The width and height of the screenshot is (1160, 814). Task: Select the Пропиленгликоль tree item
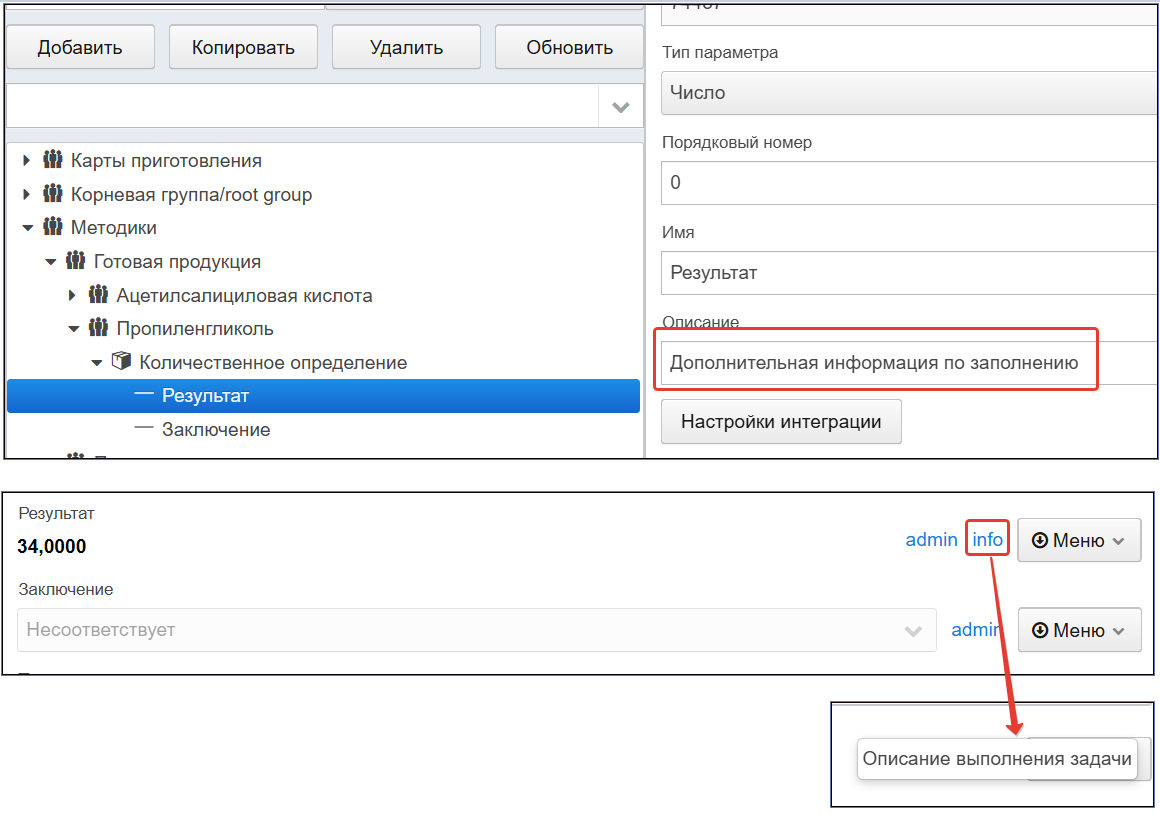(195, 329)
